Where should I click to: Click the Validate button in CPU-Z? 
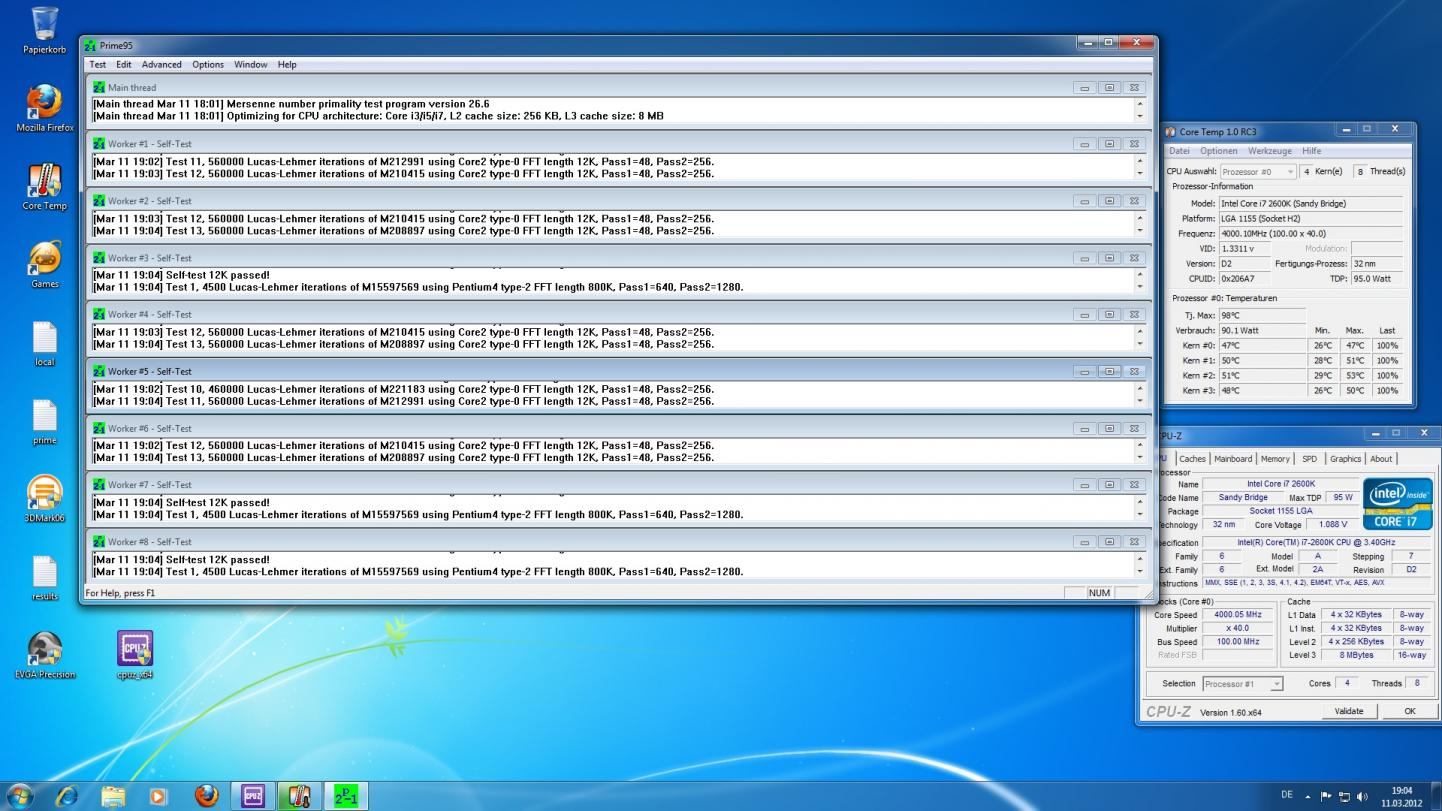click(1349, 711)
